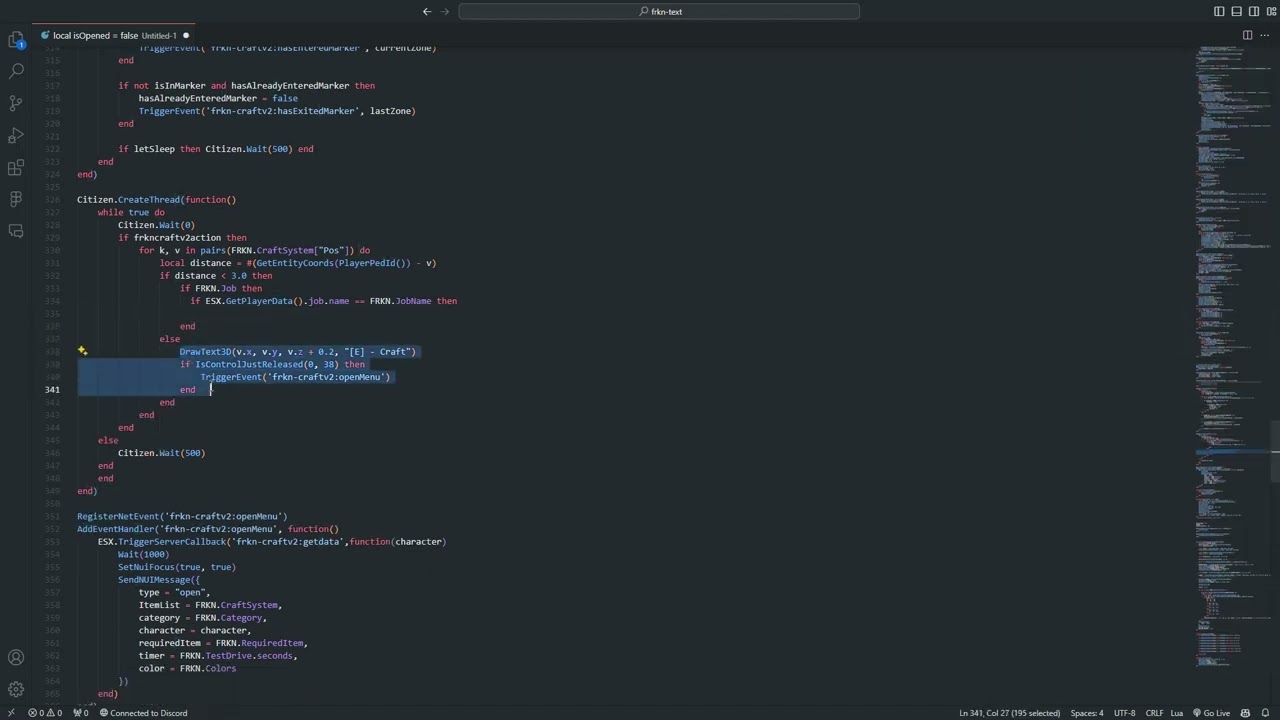The height and width of the screenshot is (720, 1280).
Task: Open the chat panel icon in activity bar
Action: (x=16, y=231)
